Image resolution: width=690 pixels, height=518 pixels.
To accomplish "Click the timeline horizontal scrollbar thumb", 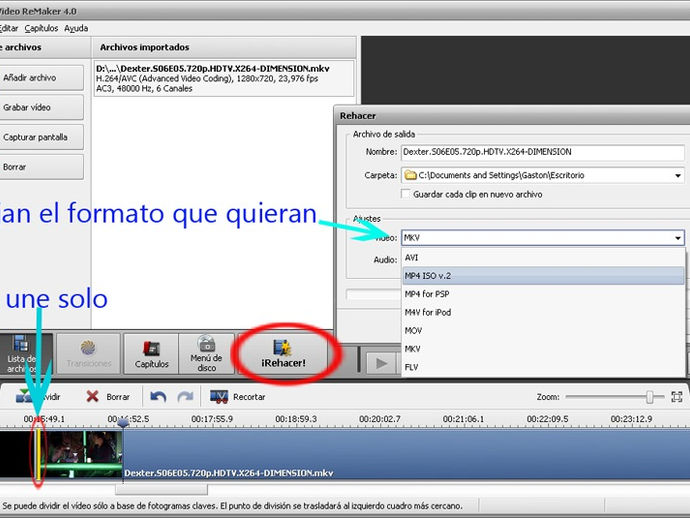I will pyautogui.click(x=161, y=489).
